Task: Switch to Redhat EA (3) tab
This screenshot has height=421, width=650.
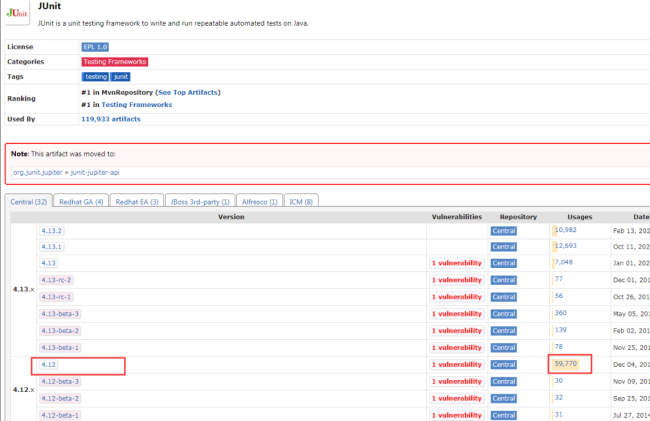Action: (x=137, y=202)
